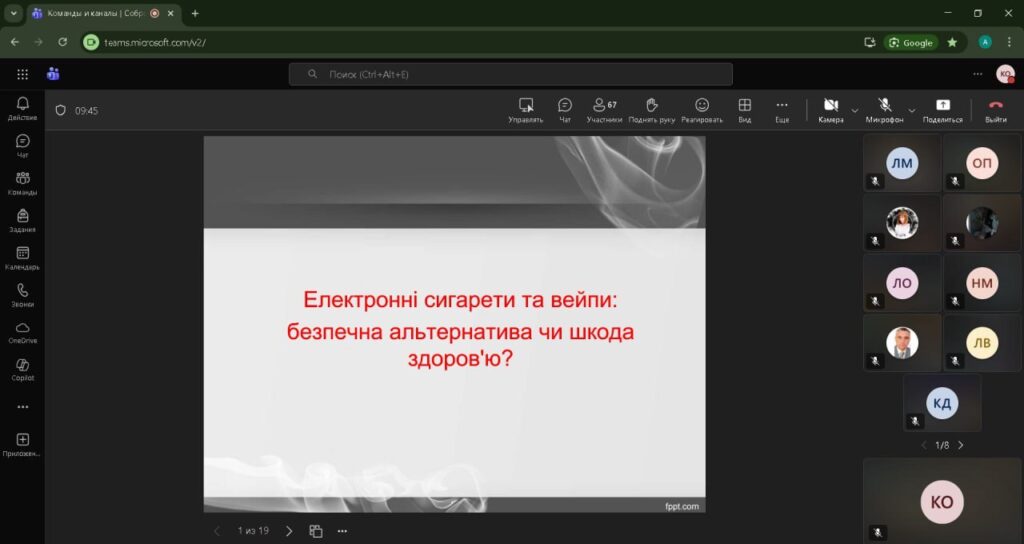Open OneDrive from the sidebar
The image size is (1024, 544).
tap(22, 332)
